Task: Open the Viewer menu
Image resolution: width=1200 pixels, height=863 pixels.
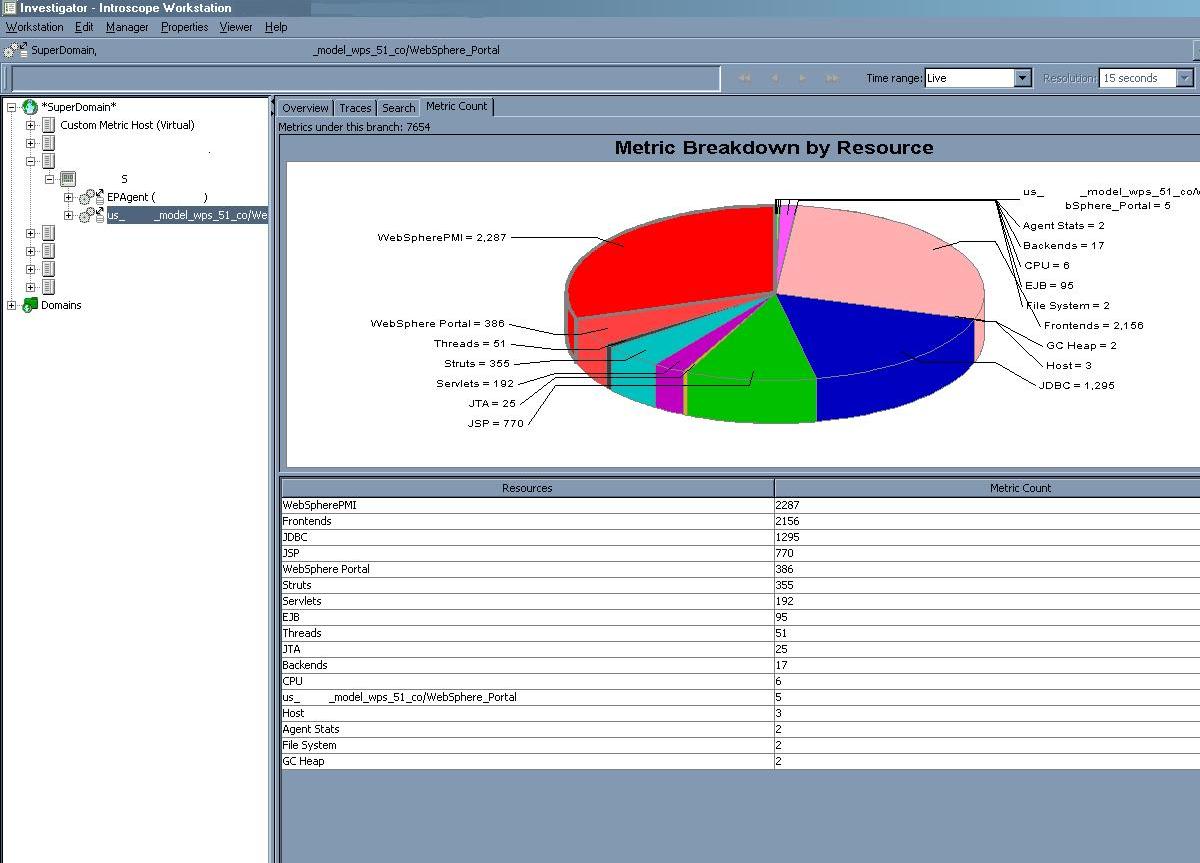Action: click(236, 27)
